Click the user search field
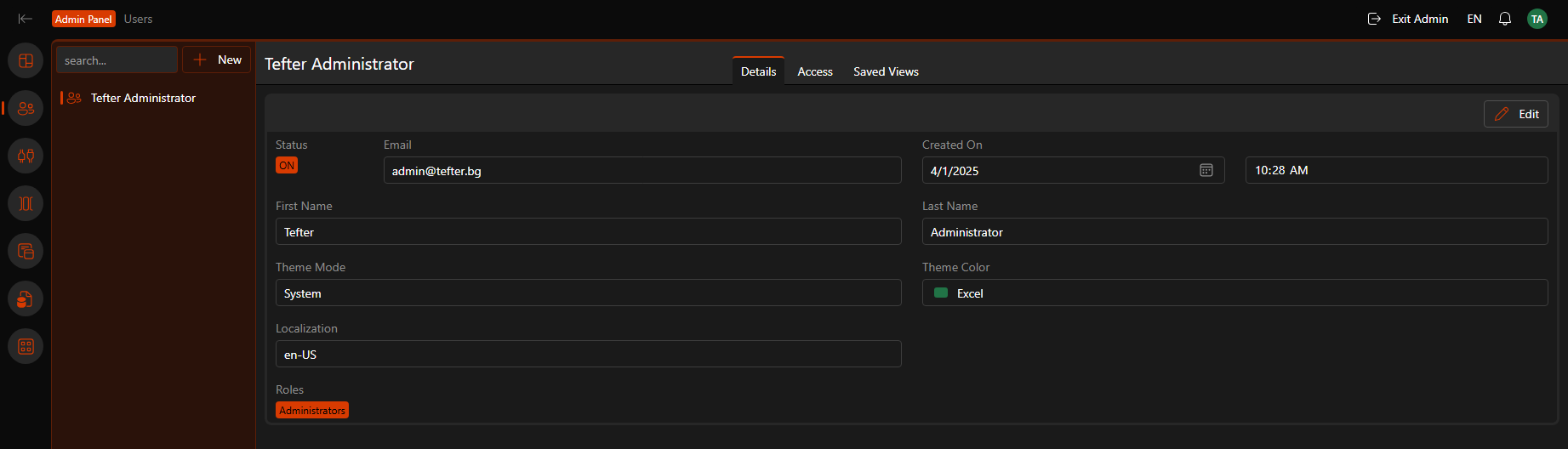This screenshot has height=449, width=1568. (117, 60)
